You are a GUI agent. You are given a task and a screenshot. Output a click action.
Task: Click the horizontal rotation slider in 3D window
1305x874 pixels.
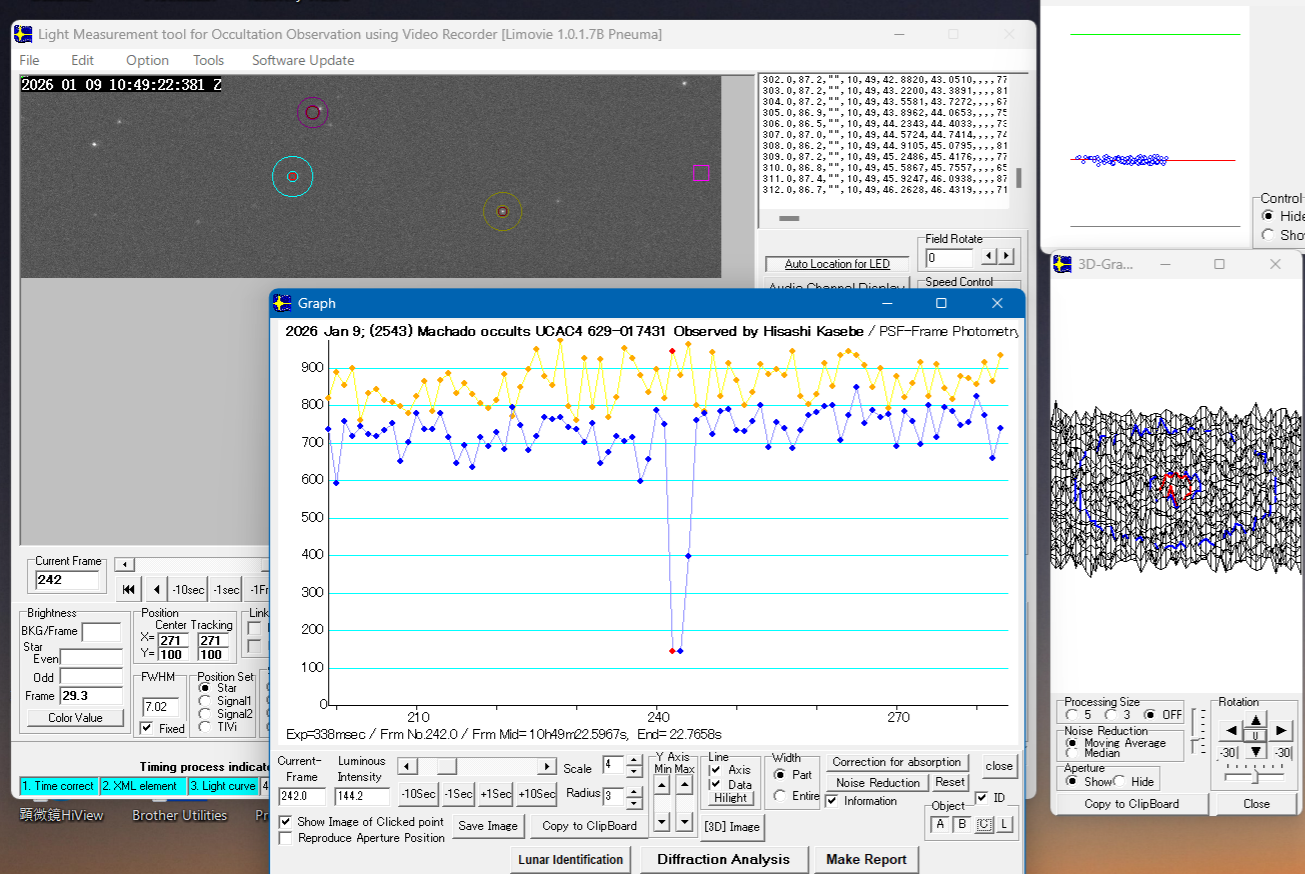click(x=1254, y=776)
